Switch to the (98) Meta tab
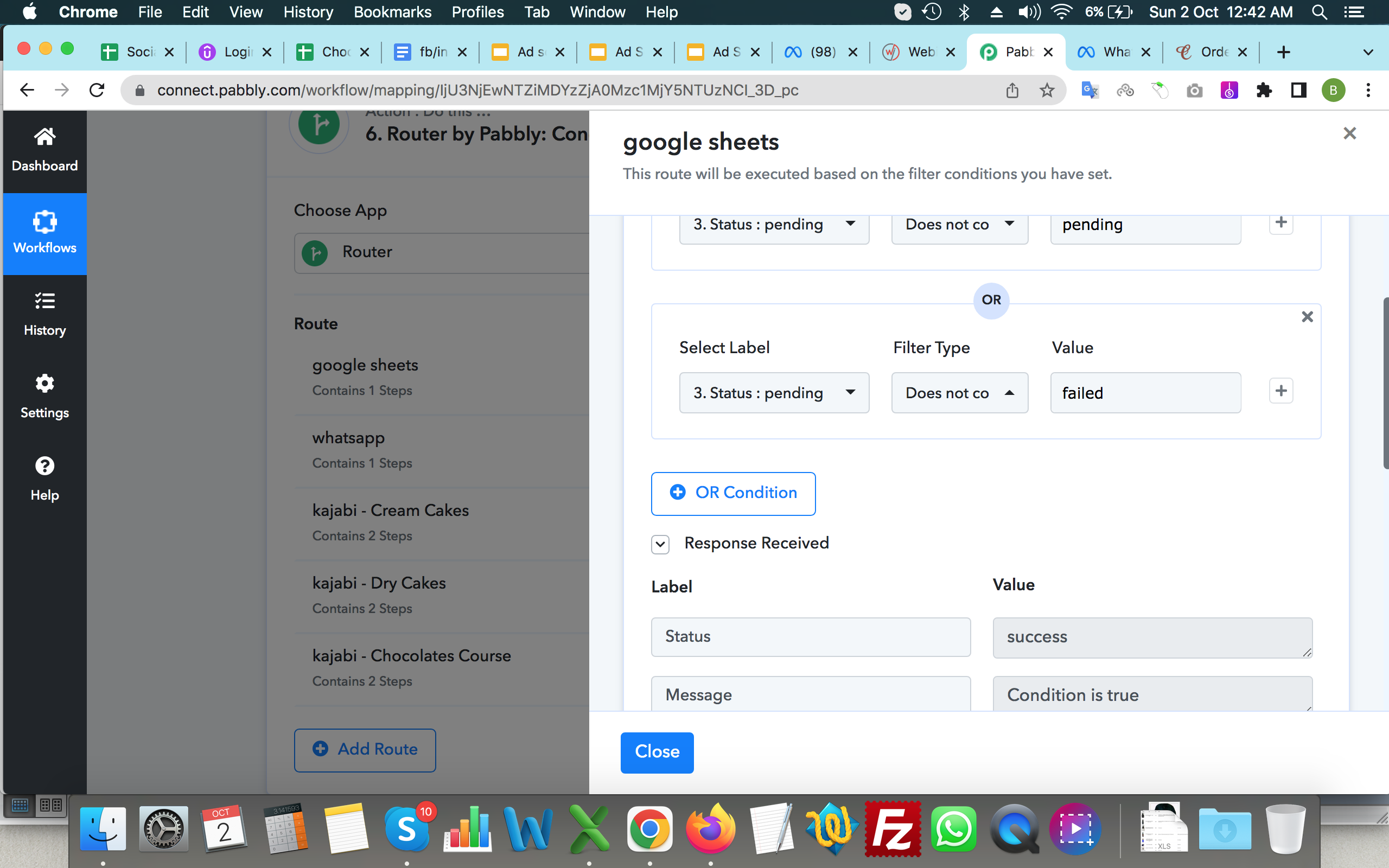The height and width of the screenshot is (868, 1389). pyautogui.click(x=815, y=52)
